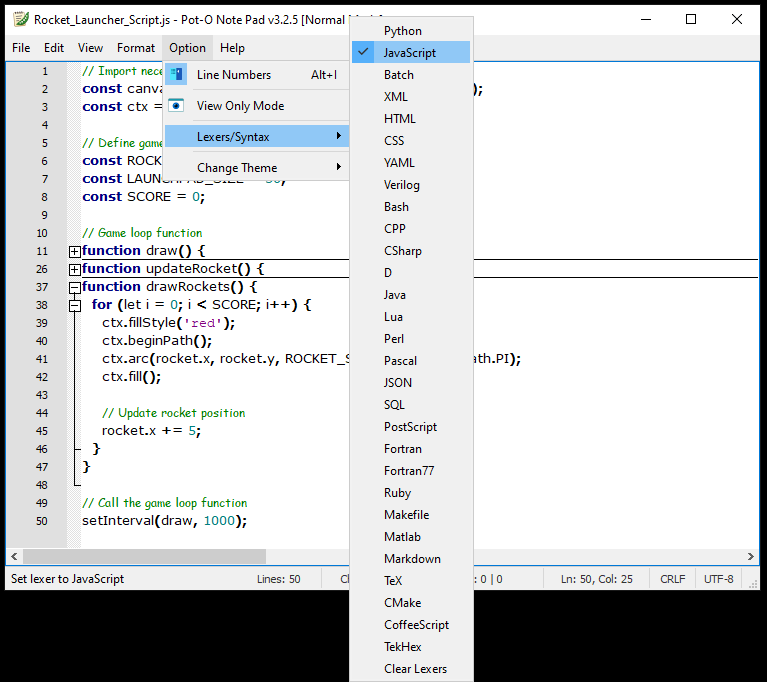Choose Batch lexer
767x682 pixels.
411,74
